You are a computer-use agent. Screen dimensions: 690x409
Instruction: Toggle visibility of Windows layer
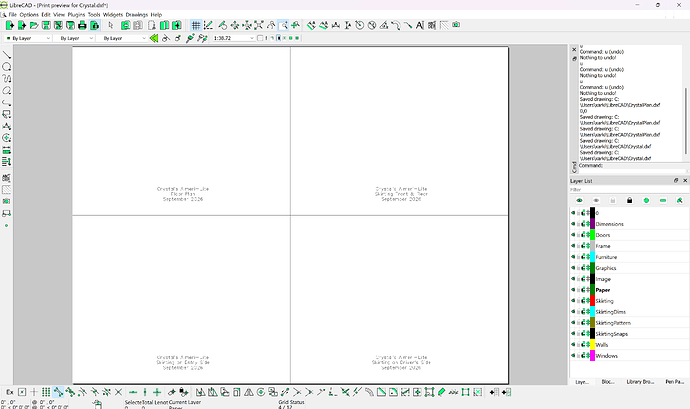pos(573,356)
